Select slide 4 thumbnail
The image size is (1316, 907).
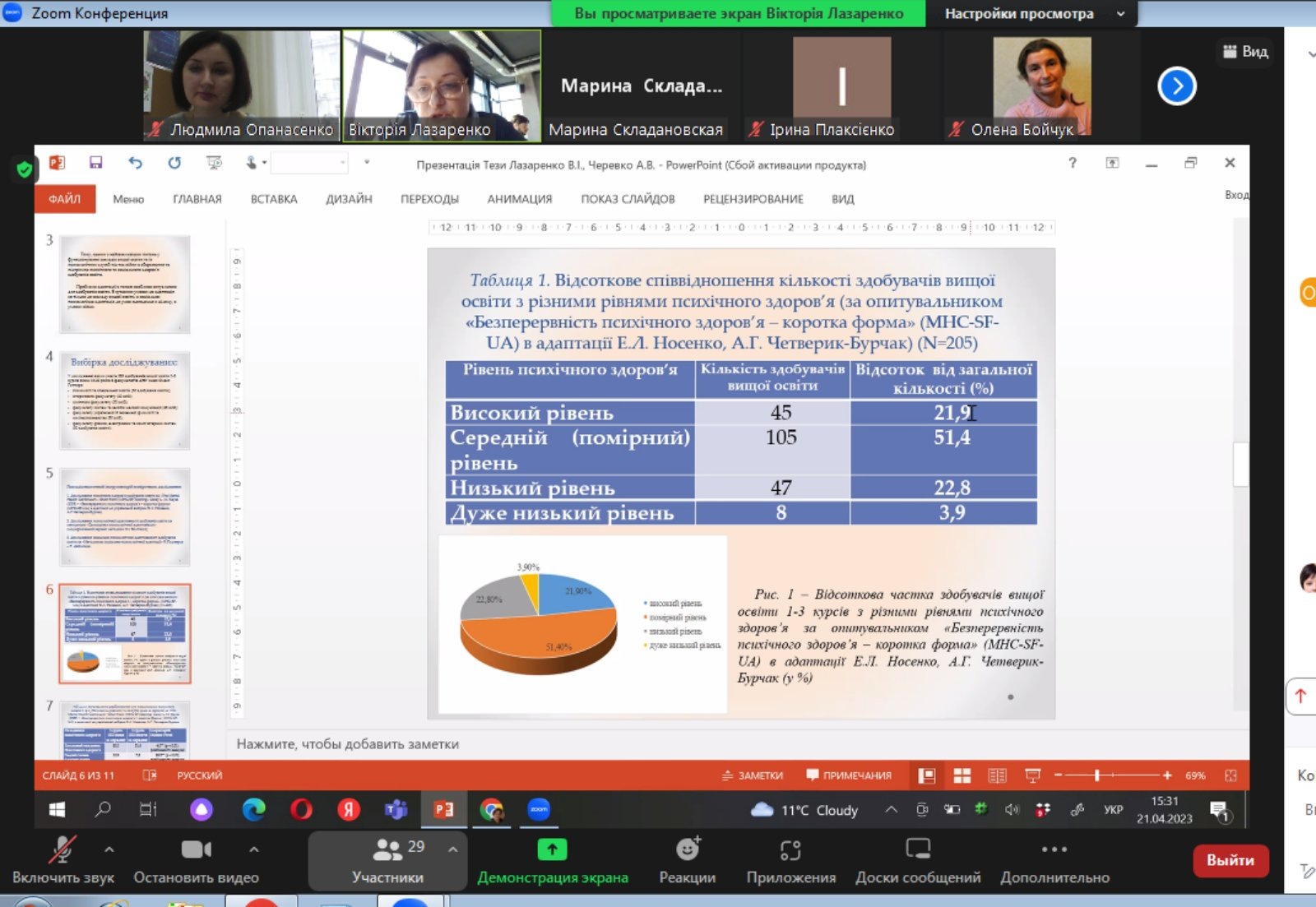[125, 400]
